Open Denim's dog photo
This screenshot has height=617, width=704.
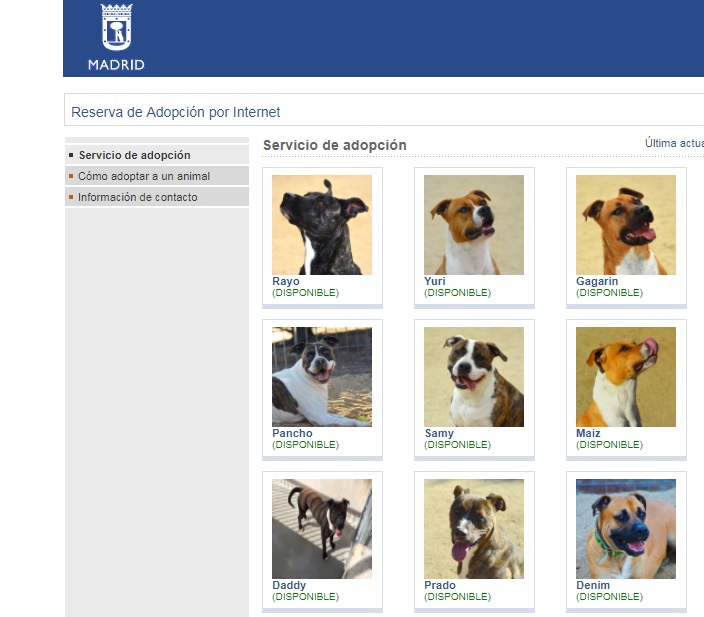[x=626, y=529]
